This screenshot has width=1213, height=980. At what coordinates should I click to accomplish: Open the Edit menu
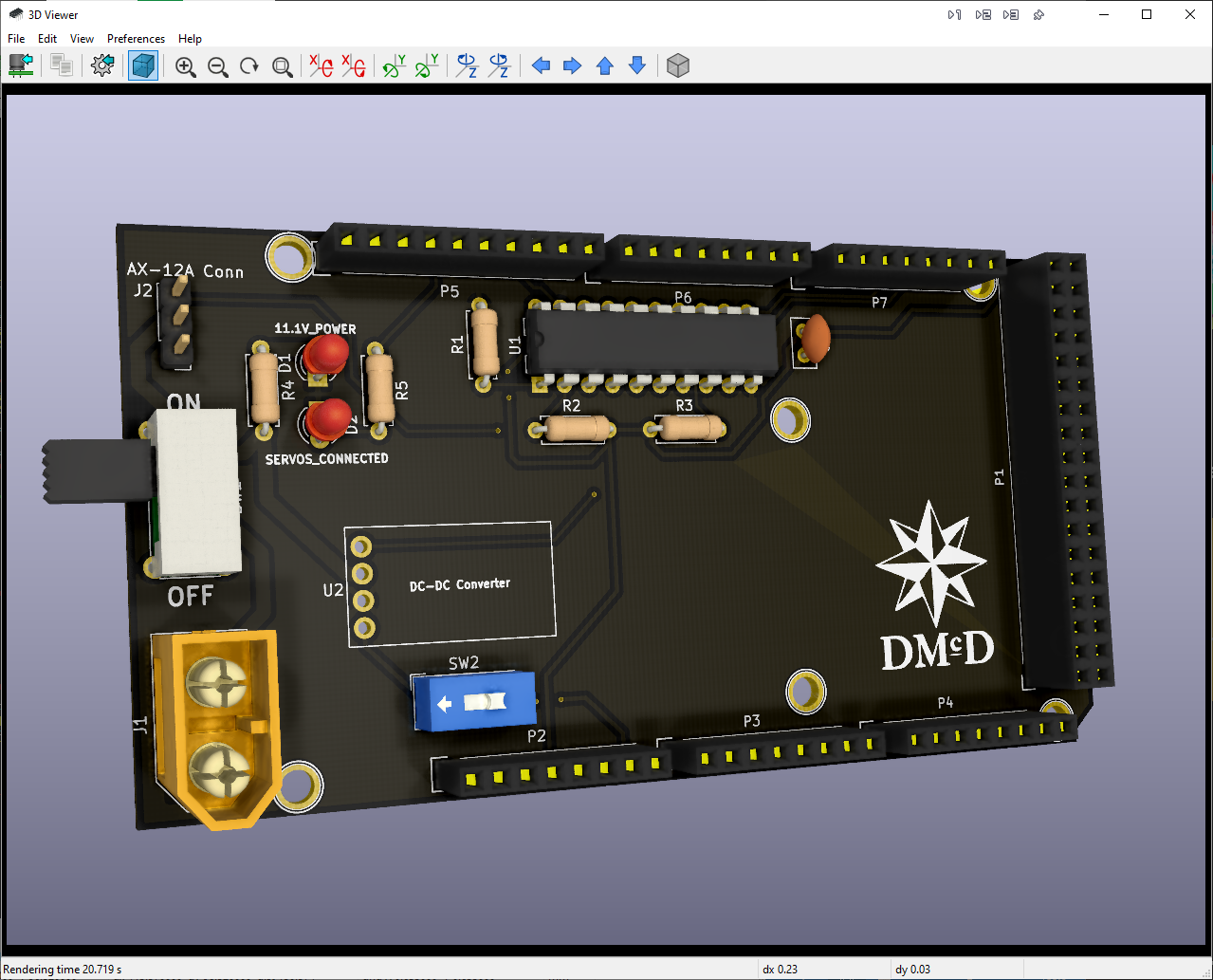point(47,39)
